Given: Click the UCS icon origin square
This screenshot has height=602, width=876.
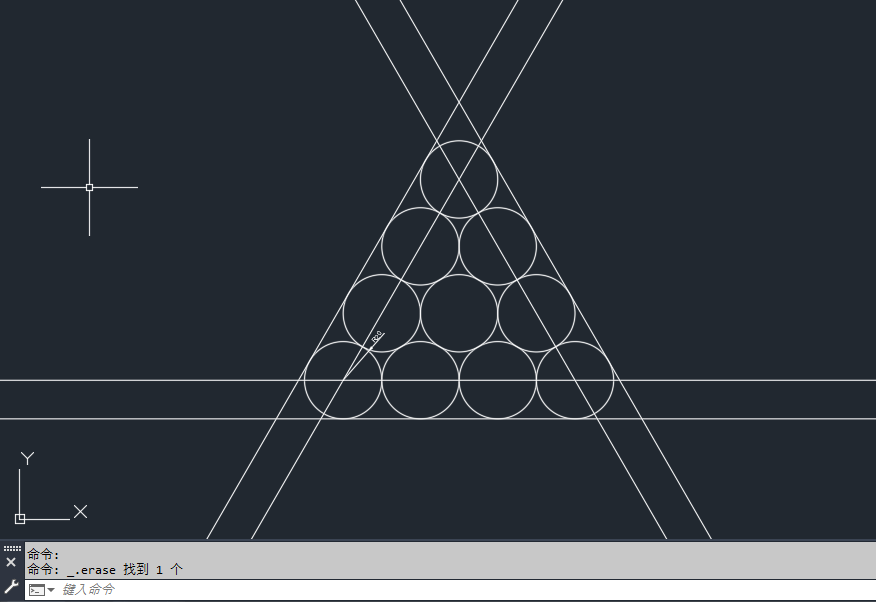Looking at the screenshot, I should [x=20, y=519].
